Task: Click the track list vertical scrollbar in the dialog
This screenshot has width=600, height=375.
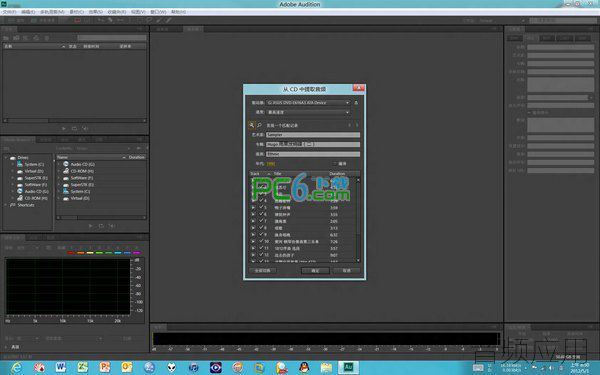Action: tap(358, 220)
